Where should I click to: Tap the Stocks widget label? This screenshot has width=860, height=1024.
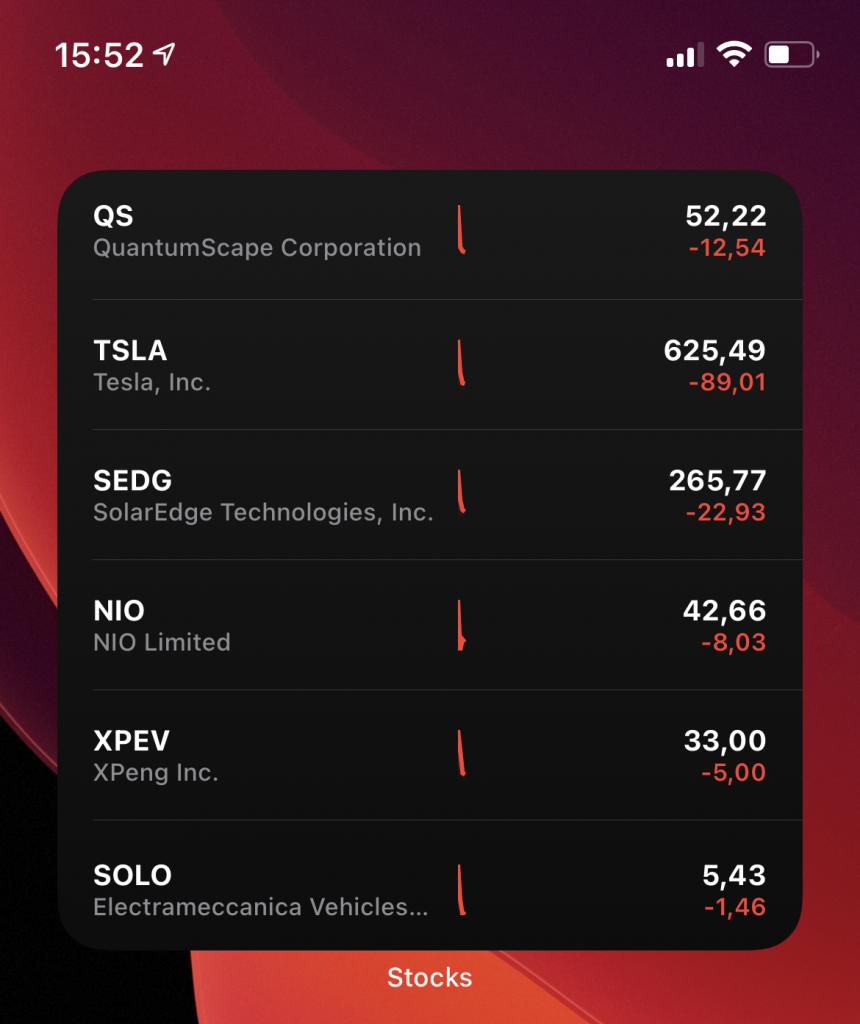(x=430, y=978)
